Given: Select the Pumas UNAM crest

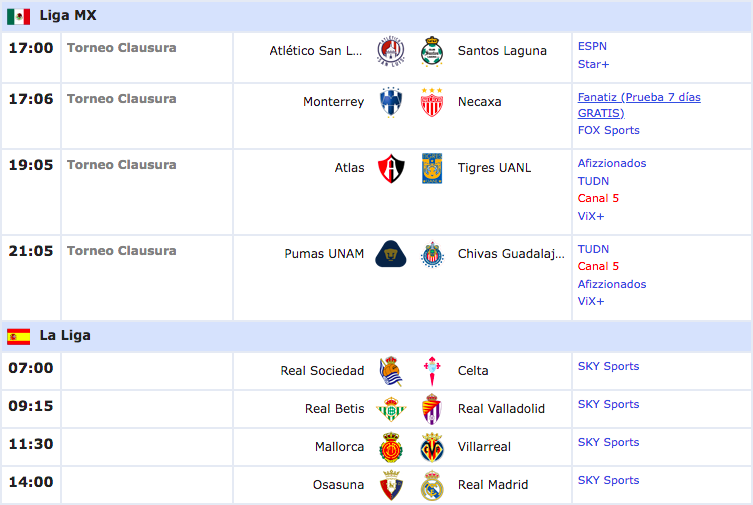Looking at the screenshot, I should click(x=391, y=253).
